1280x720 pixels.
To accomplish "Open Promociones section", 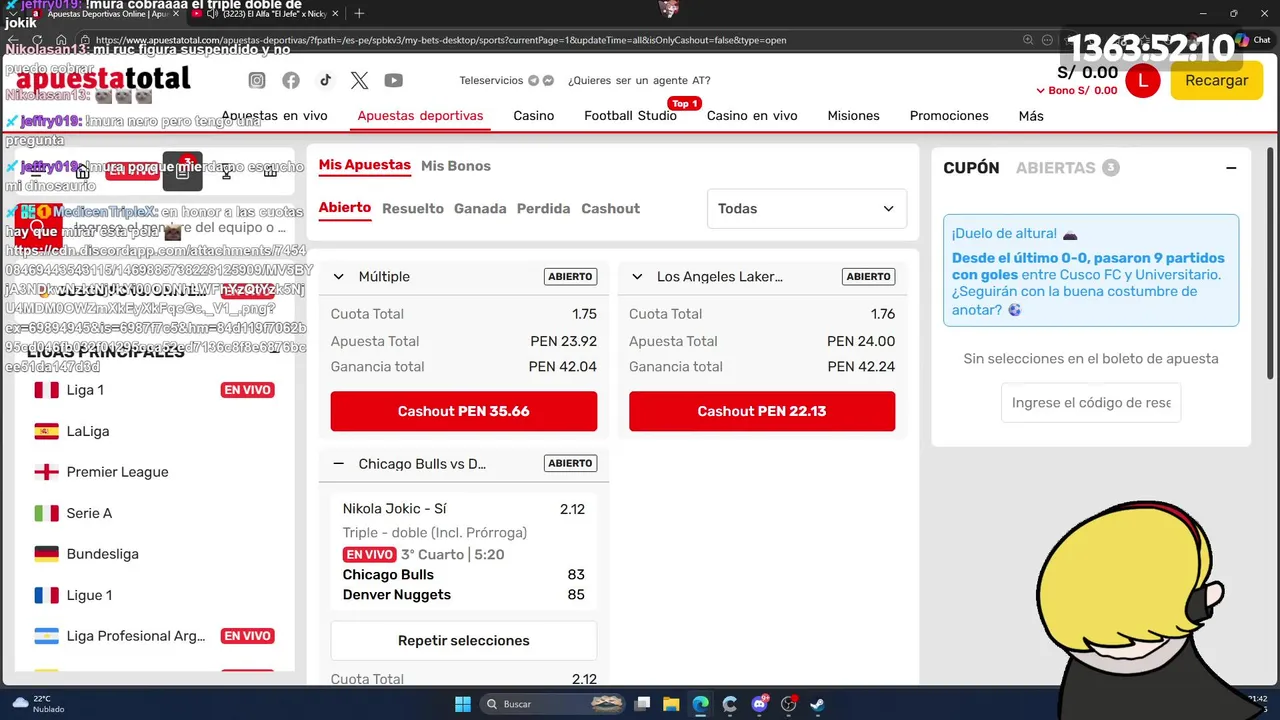I will [x=949, y=116].
